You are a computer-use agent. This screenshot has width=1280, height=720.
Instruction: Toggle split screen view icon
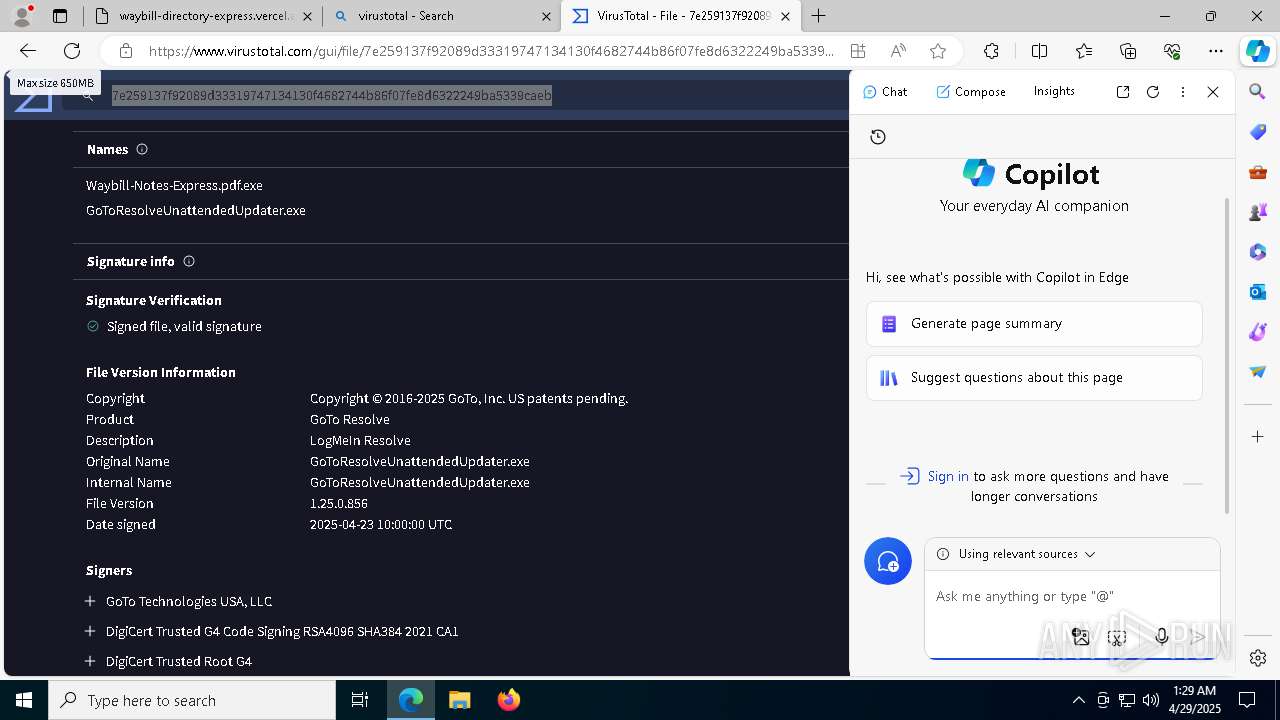1039,51
